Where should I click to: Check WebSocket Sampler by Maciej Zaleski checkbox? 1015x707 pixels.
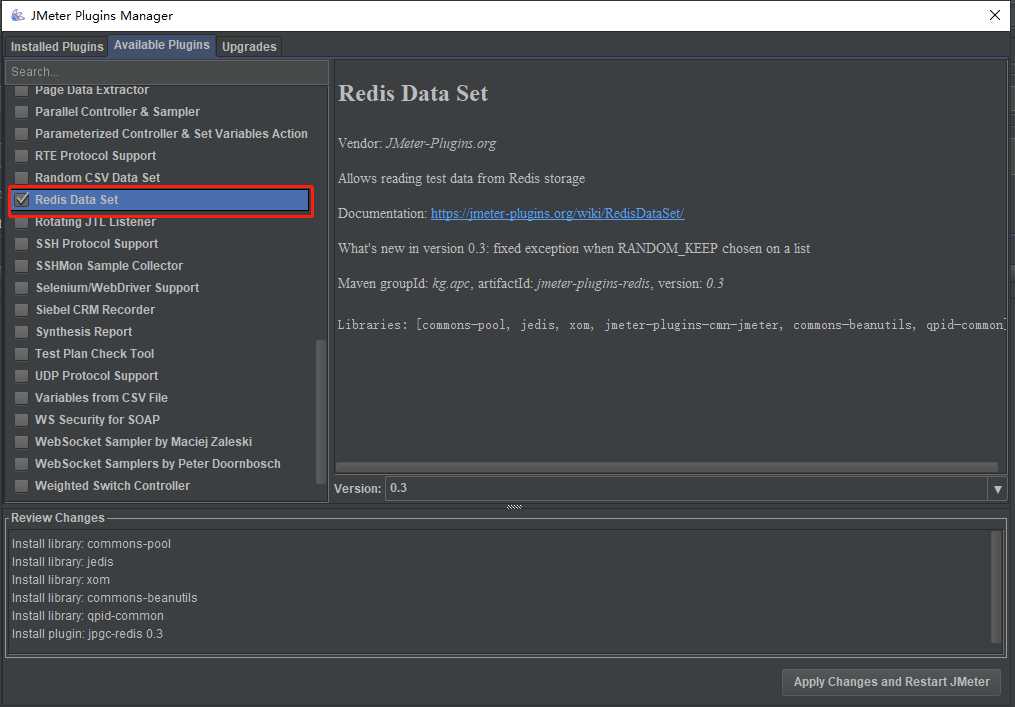[21, 442]
